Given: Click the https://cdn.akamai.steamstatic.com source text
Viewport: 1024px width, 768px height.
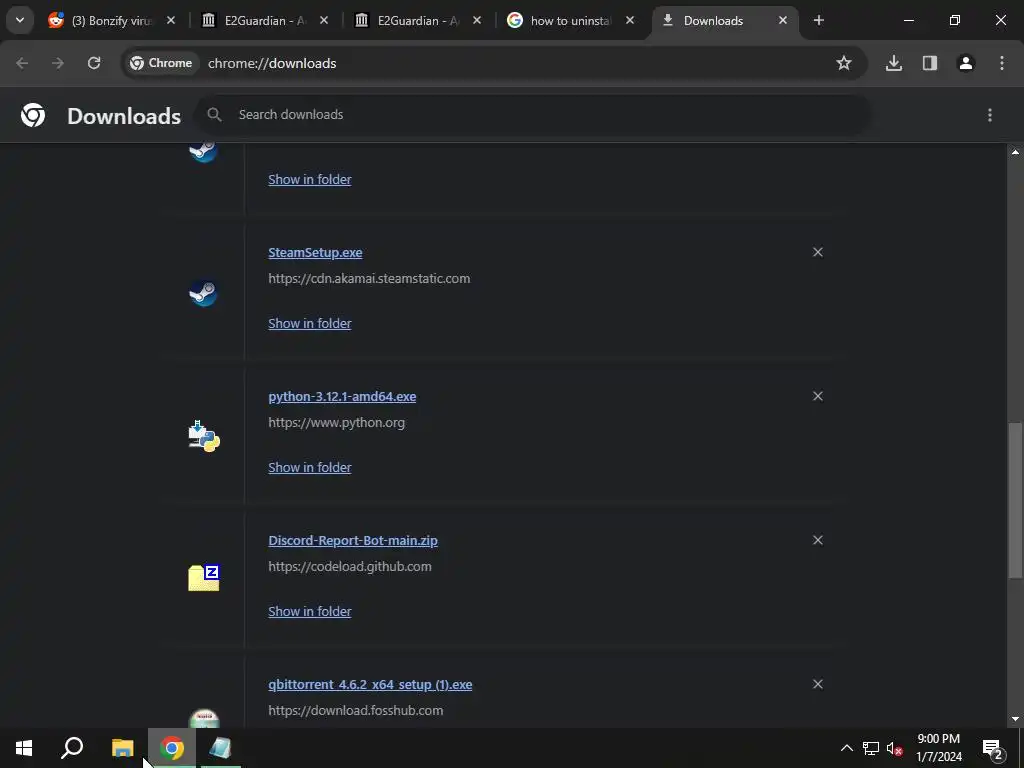Looking at the screenshot, I should tap(369, 278).
